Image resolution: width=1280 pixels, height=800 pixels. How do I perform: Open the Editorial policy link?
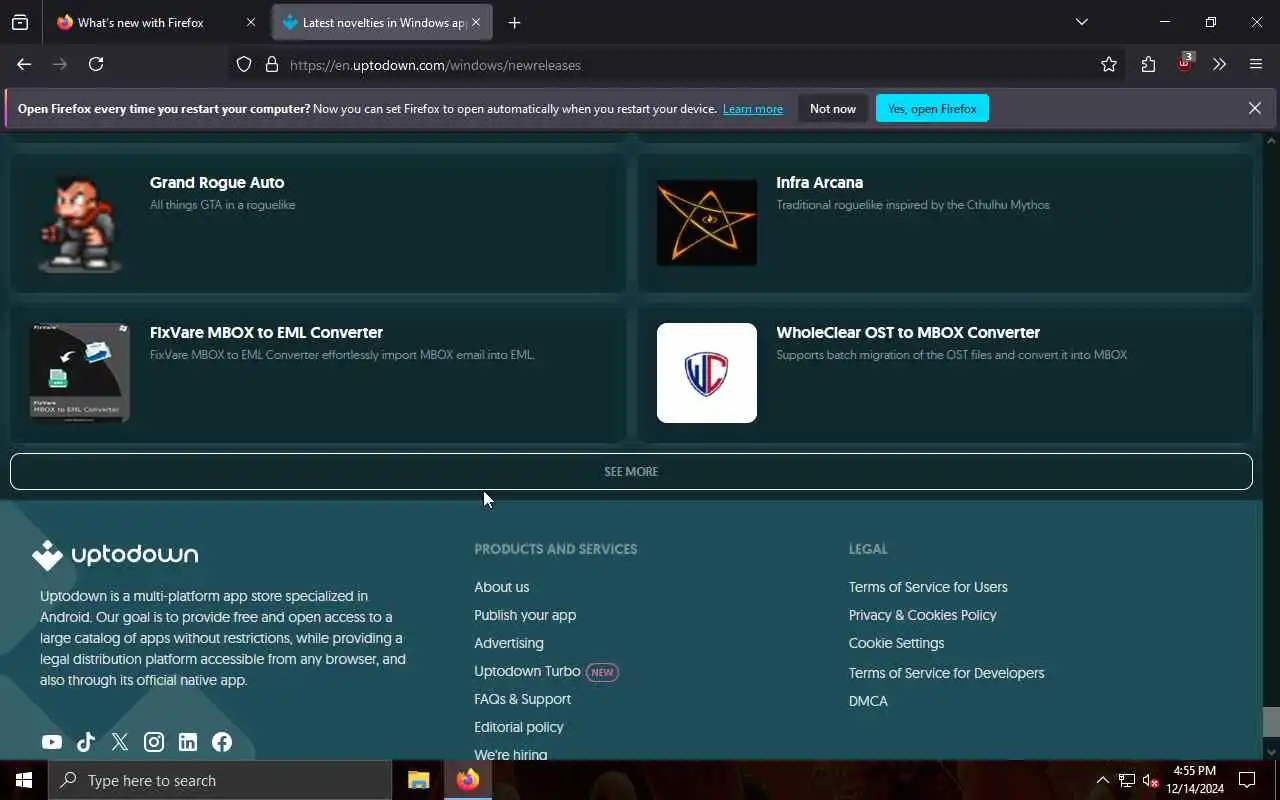tap(519, 727)
